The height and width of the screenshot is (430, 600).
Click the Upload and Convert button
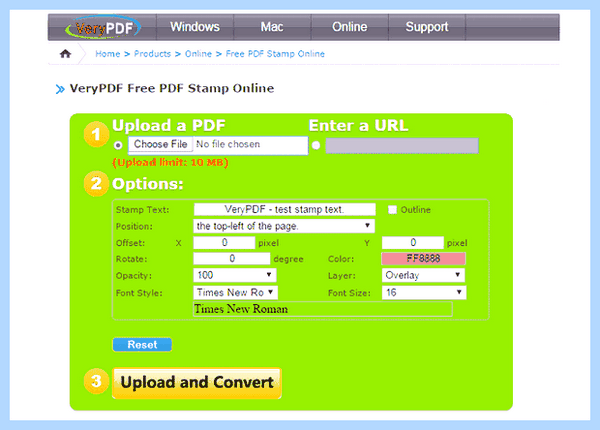197,383
